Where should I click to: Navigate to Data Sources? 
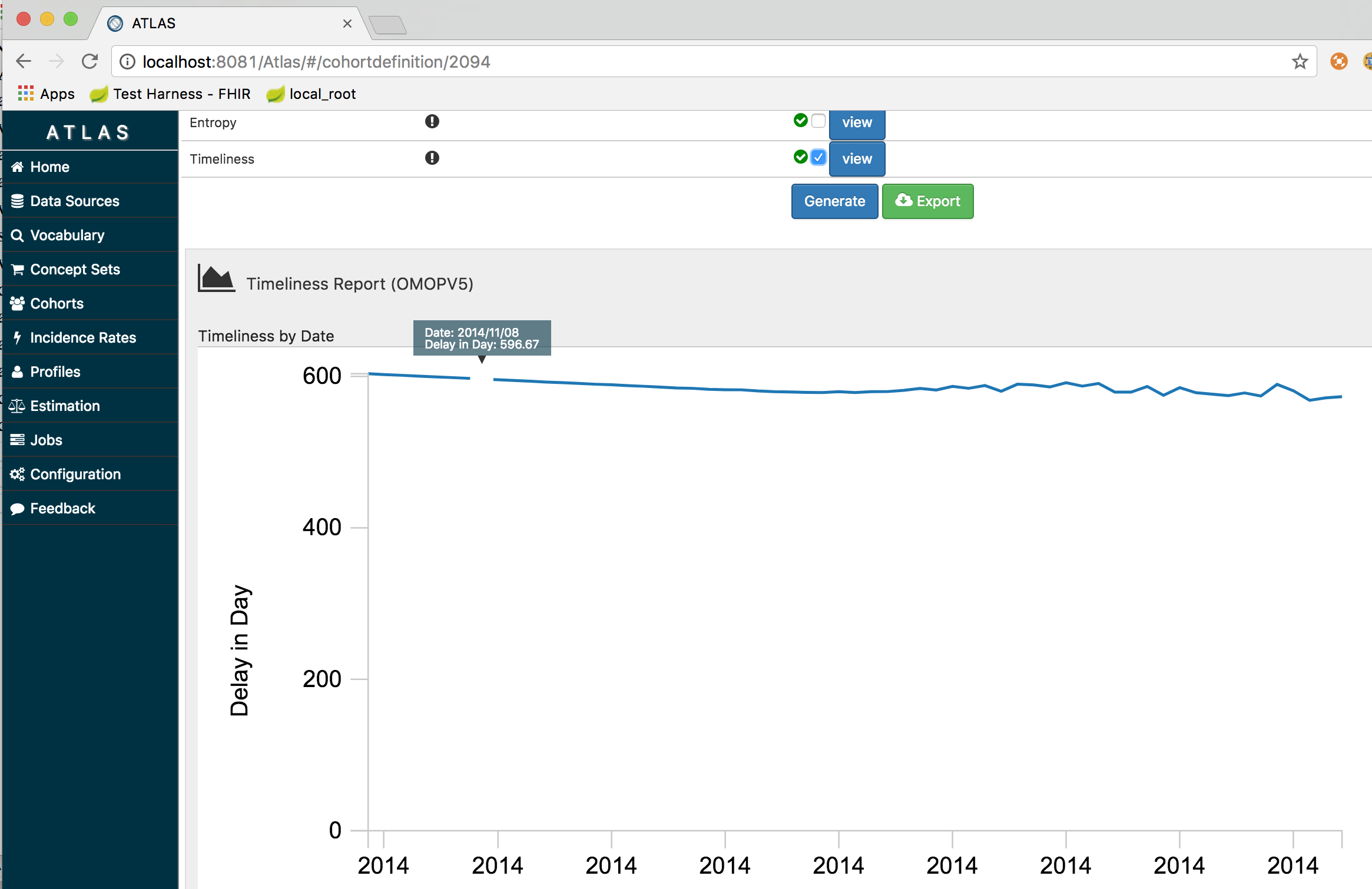coord(74,201)
